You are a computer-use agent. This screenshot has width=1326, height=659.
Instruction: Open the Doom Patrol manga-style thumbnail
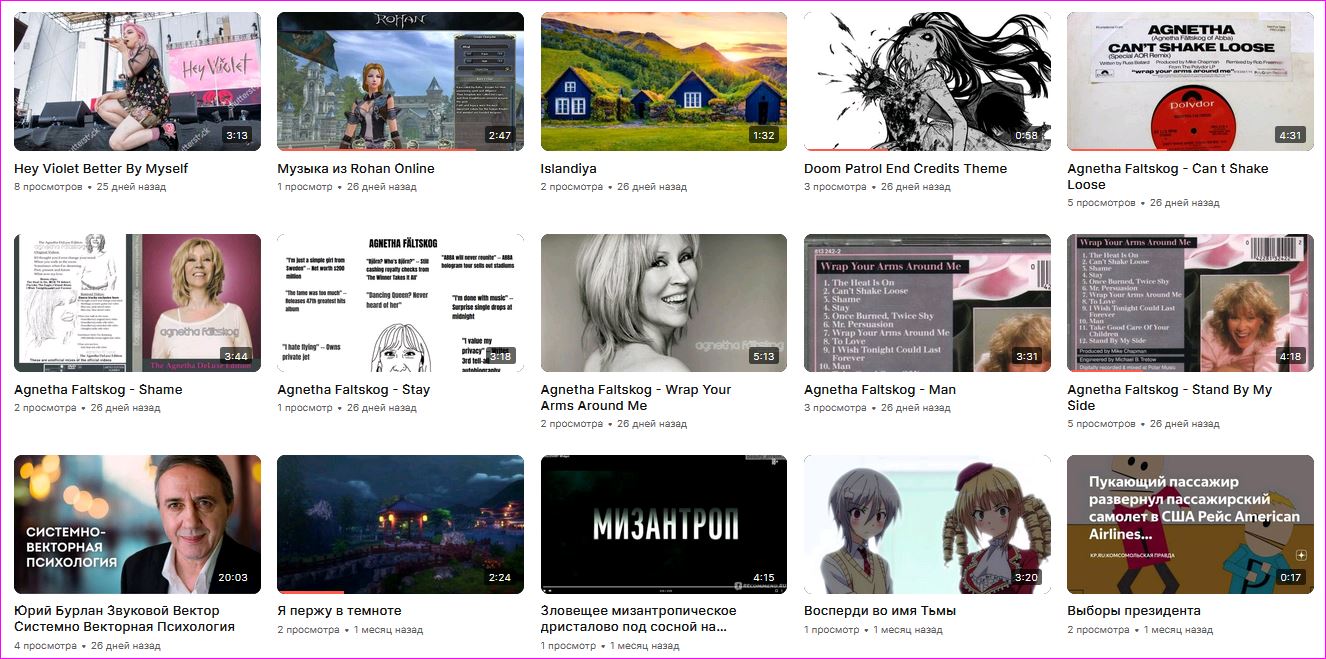click(x=927, y=81)
